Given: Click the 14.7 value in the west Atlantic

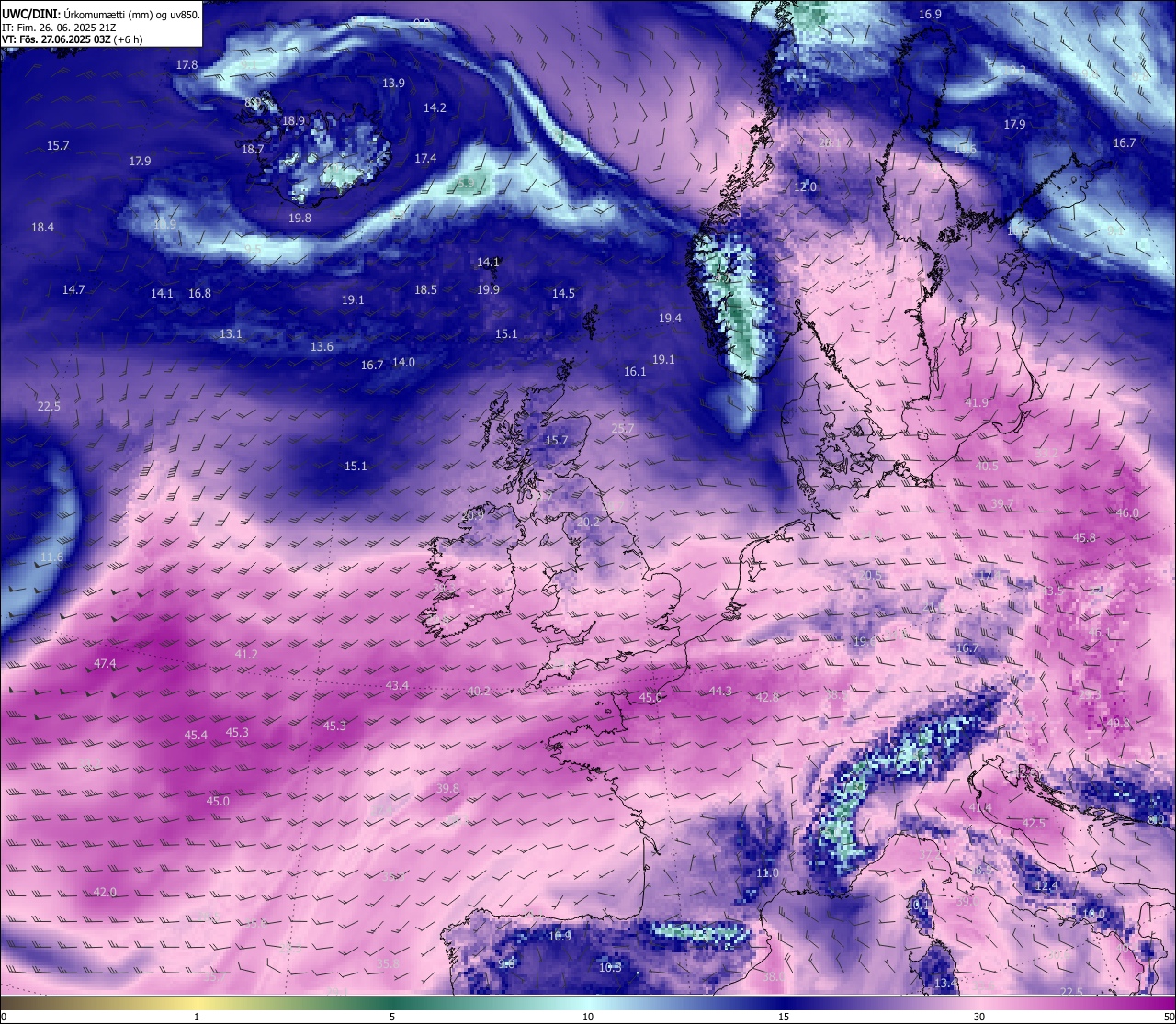Looking at the screenshot, I should [x=73, y=290].
